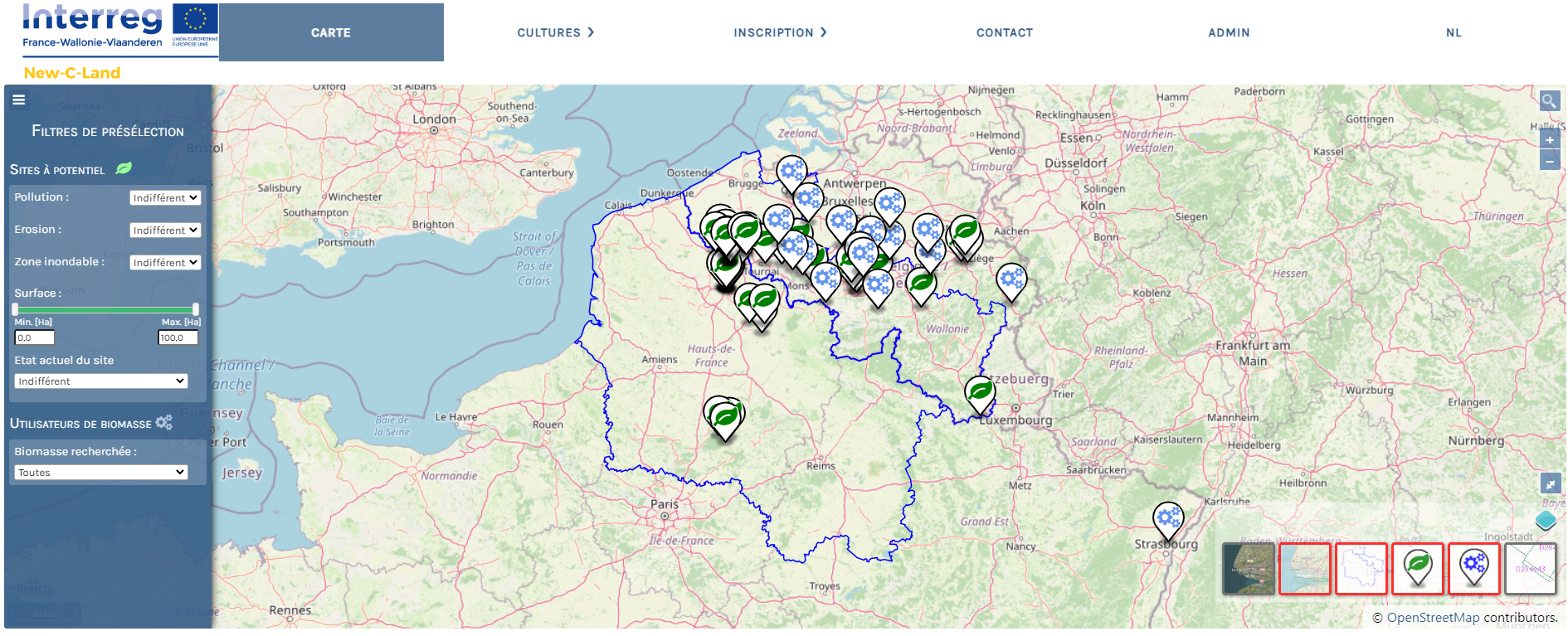Go to the Contact page
The image size is (1568, 636).
[1005, 32]
